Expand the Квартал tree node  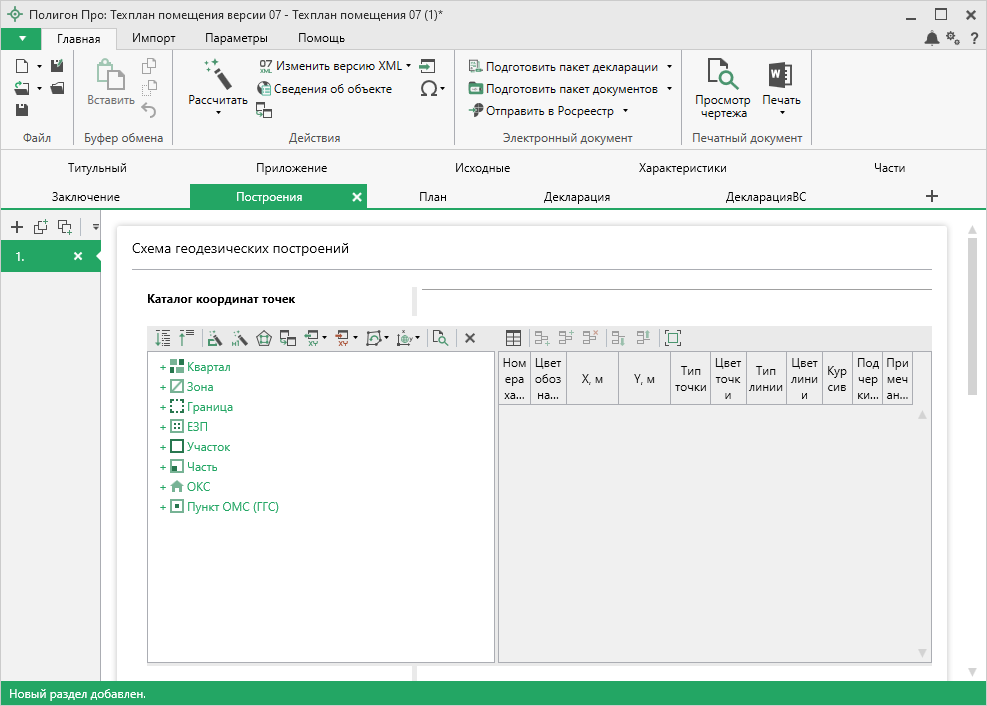162,367
